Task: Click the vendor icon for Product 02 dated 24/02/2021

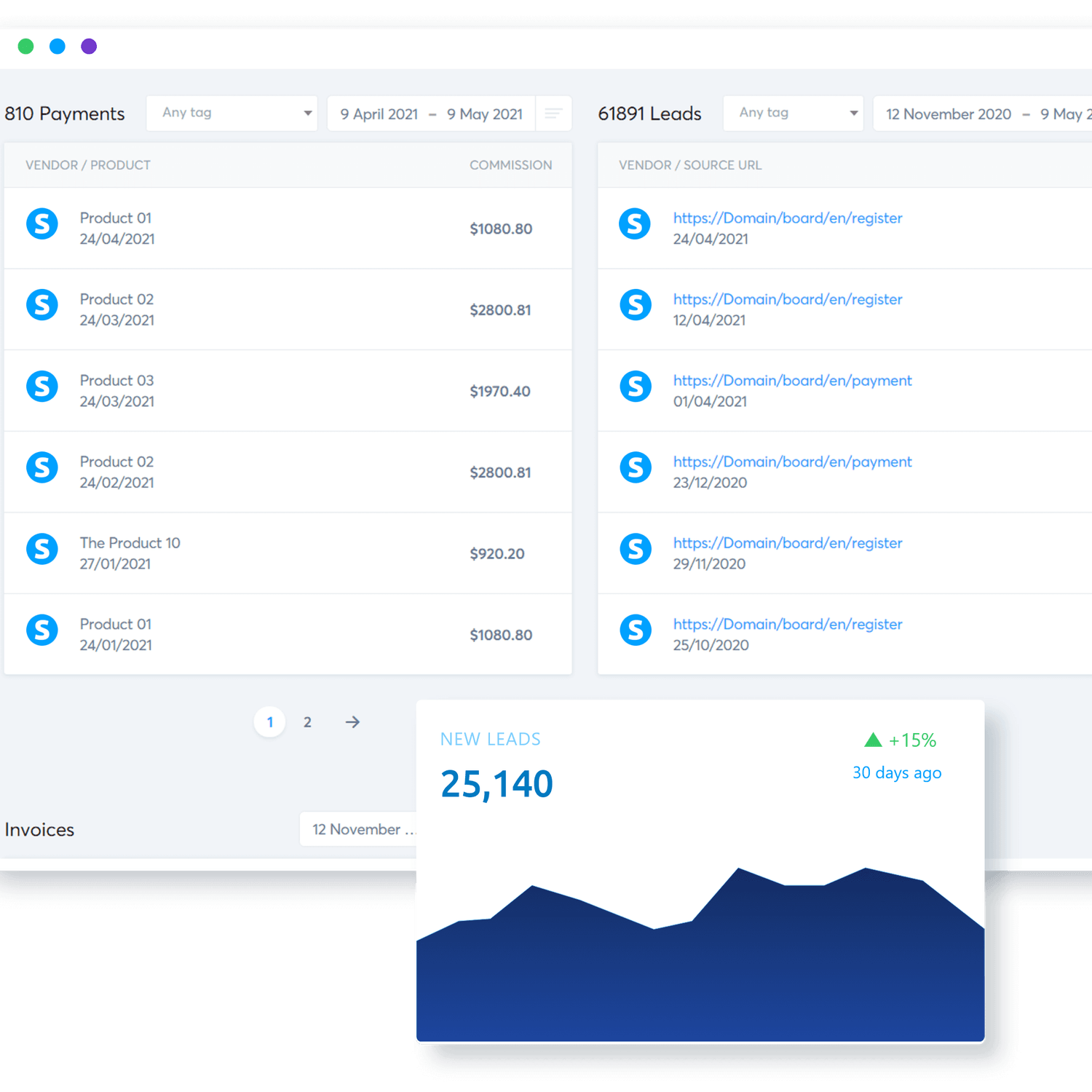Action: click(x=42, y=467)
